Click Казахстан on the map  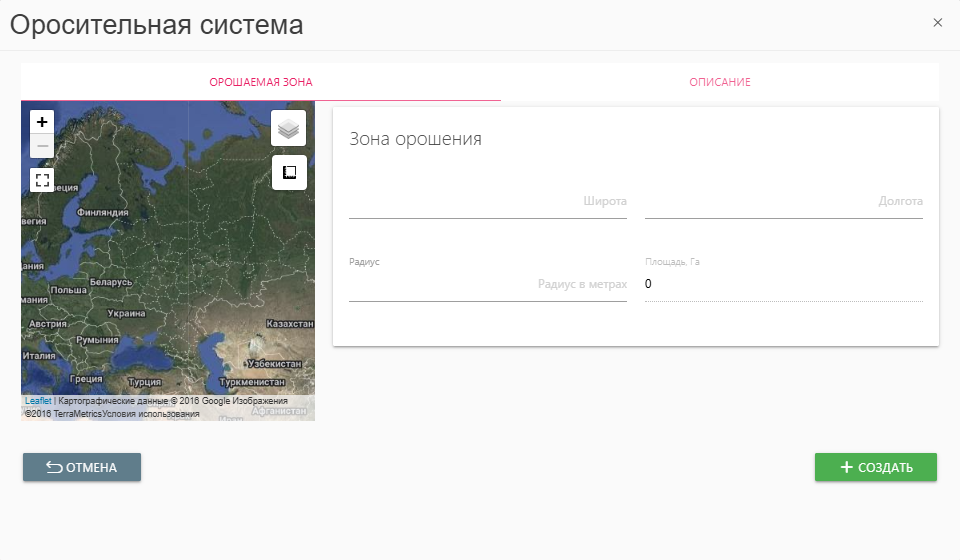291,325
